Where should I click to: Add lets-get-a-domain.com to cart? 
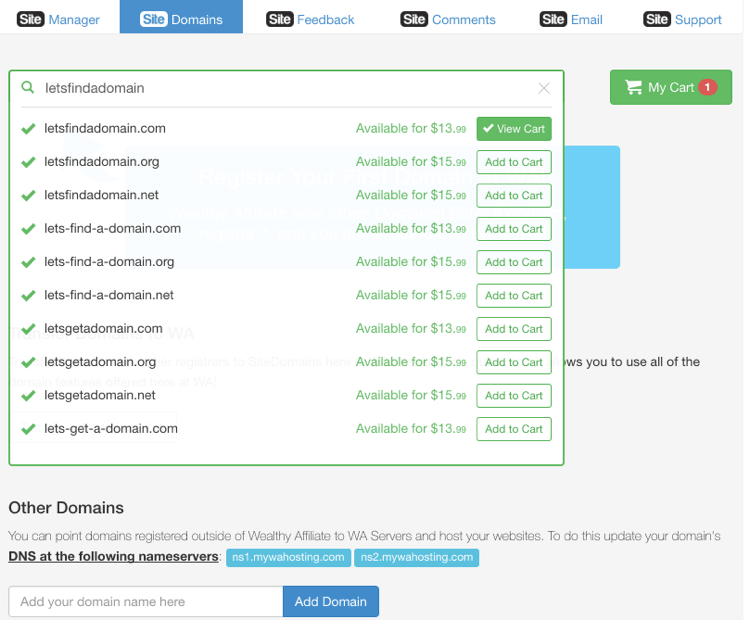click(x=514, y=429)
